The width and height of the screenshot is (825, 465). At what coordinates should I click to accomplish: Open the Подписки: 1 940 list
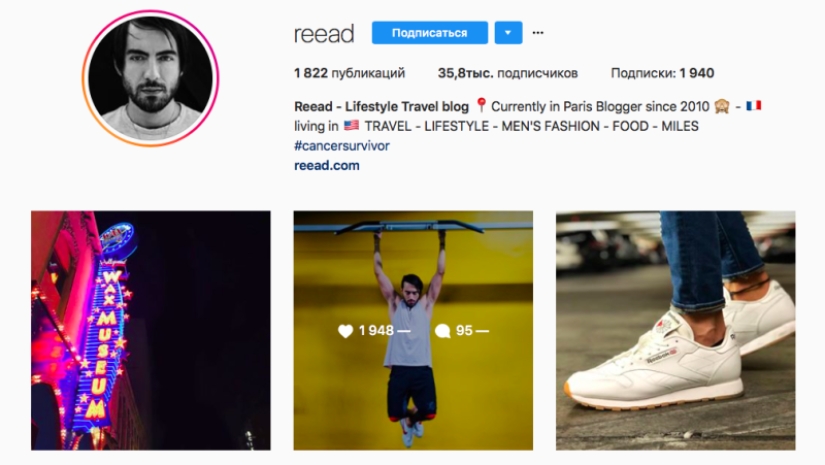click(662, 73)
